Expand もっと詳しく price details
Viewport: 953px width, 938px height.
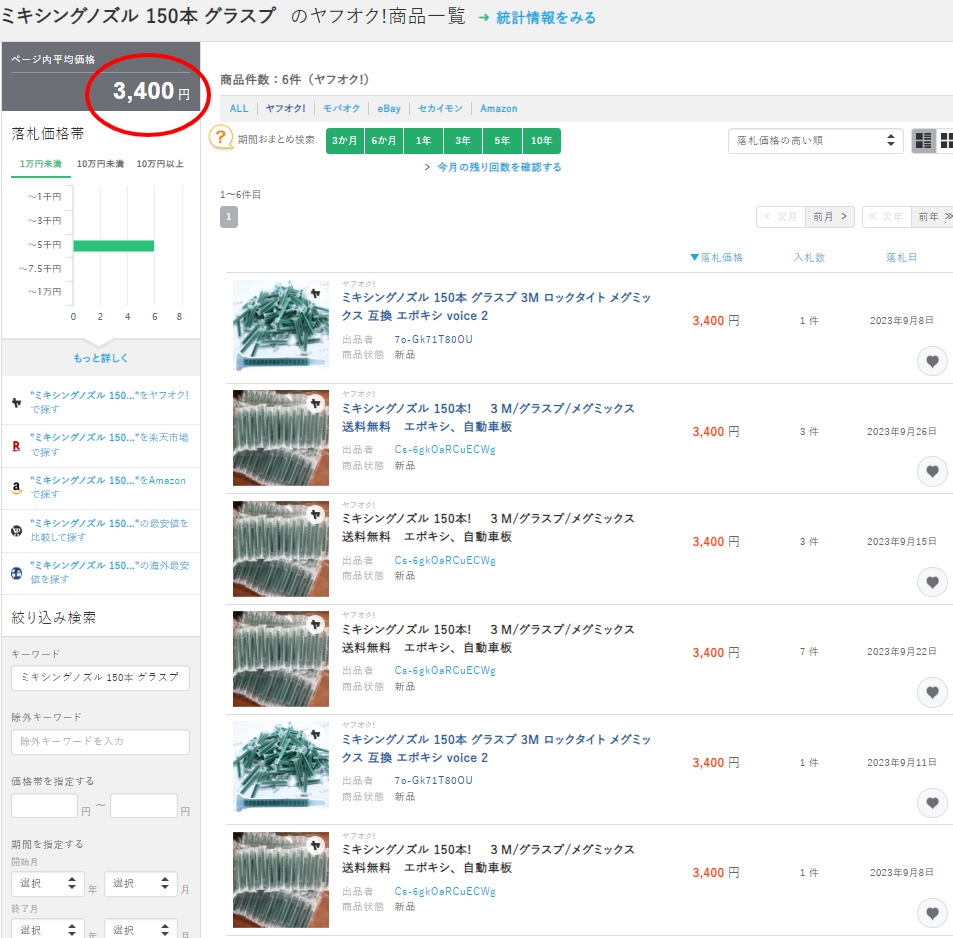coord(100,358)
